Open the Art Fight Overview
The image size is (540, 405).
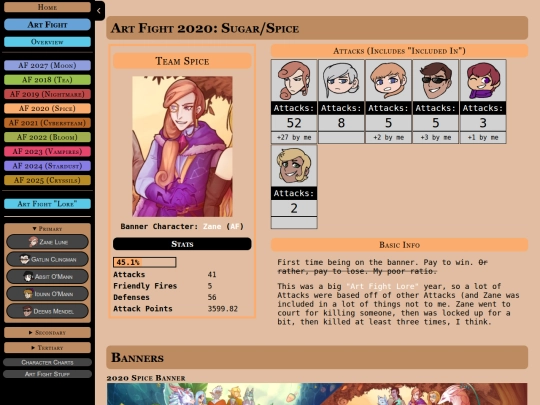click(x=48, y=42)
